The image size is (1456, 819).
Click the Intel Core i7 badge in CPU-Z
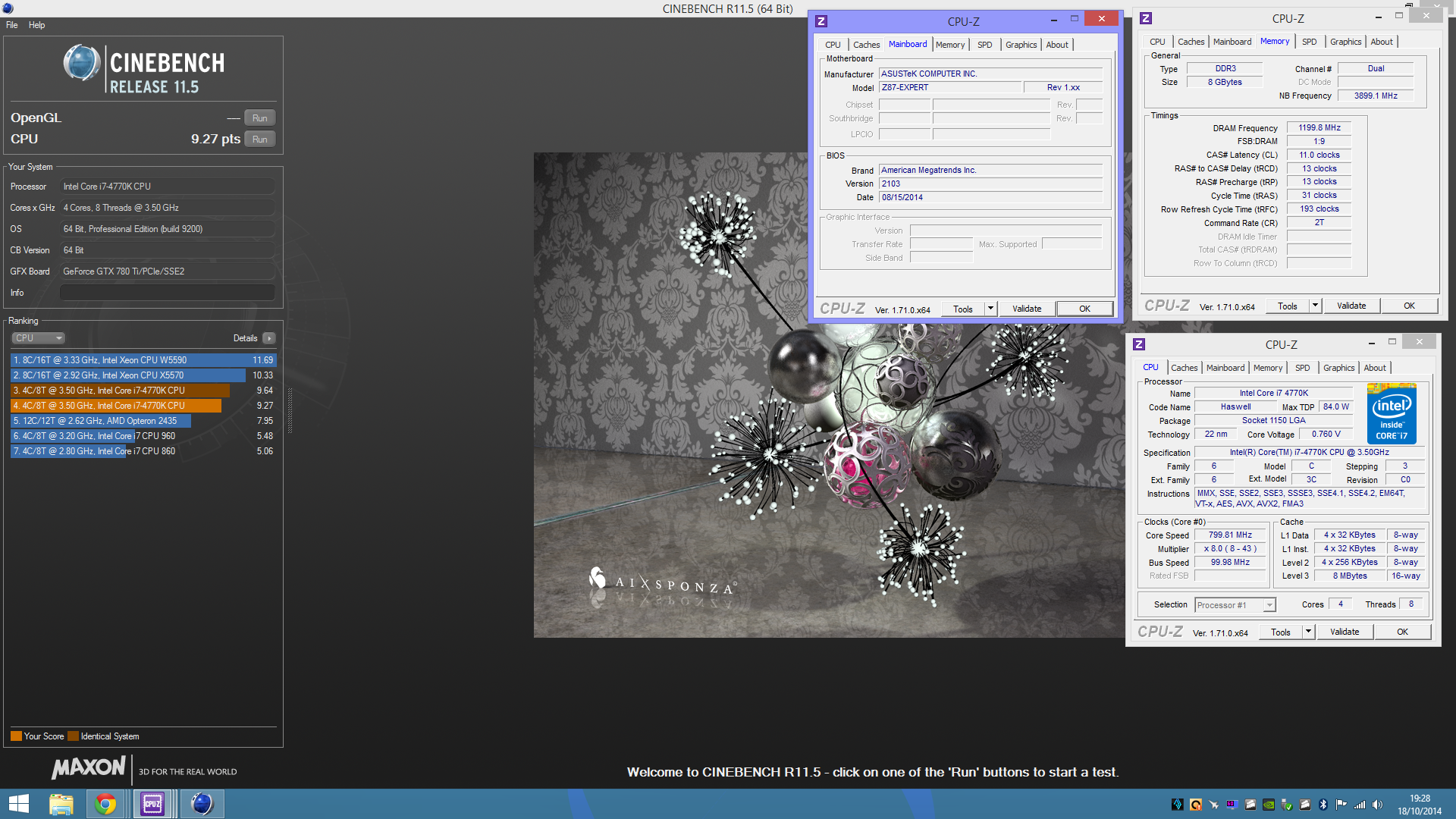pyautogui.click(x=1392, y=414)
